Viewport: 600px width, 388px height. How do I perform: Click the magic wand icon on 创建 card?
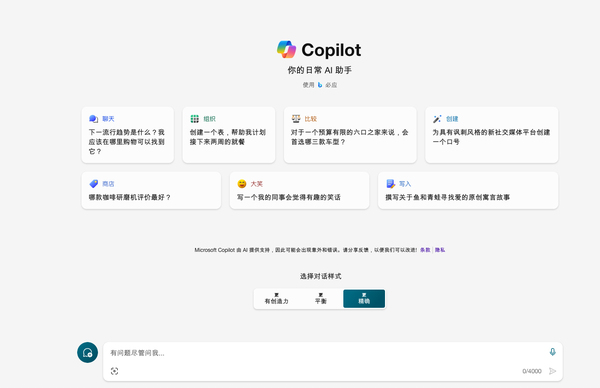tap(437, 119)
